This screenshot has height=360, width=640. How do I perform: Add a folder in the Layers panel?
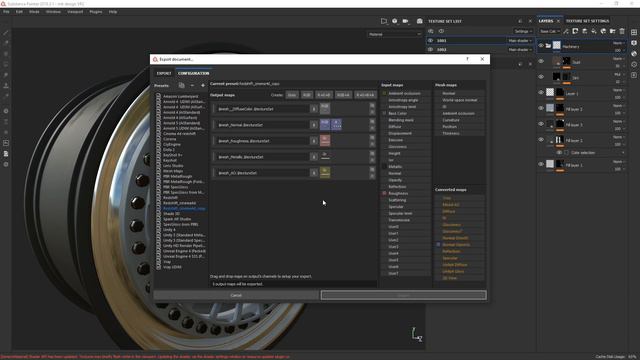(x=613, y=31)
